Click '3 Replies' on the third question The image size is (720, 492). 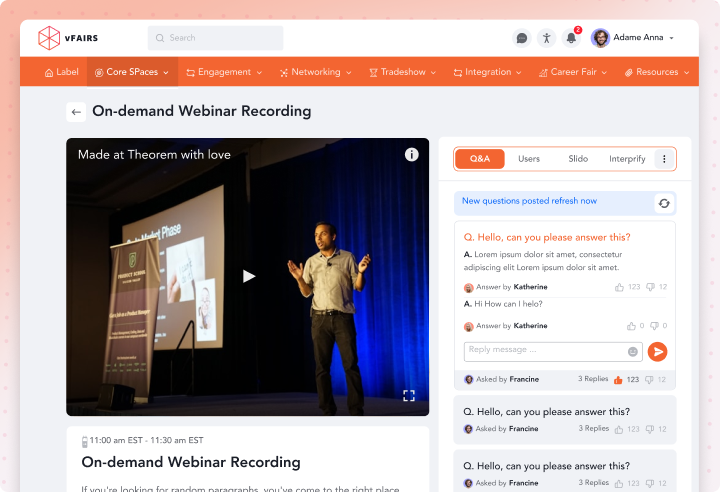pos(593,483)
